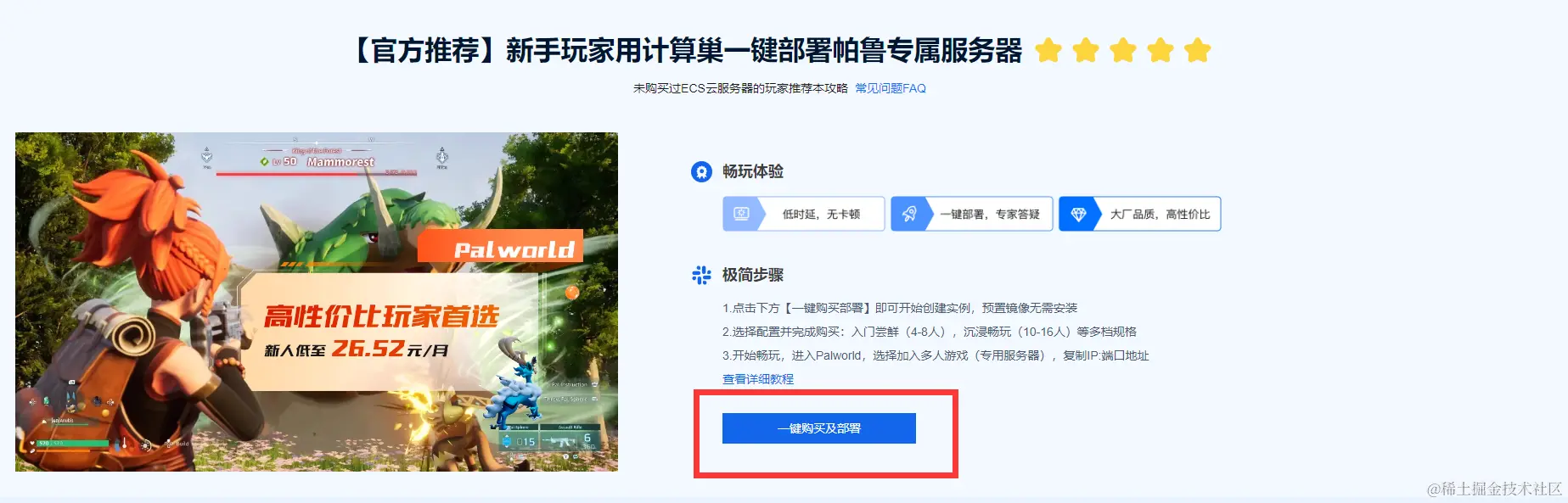The image size is (1568, 503).
Task: Click the rocket icon for 一键部署
Action: (x=909, y=214)
